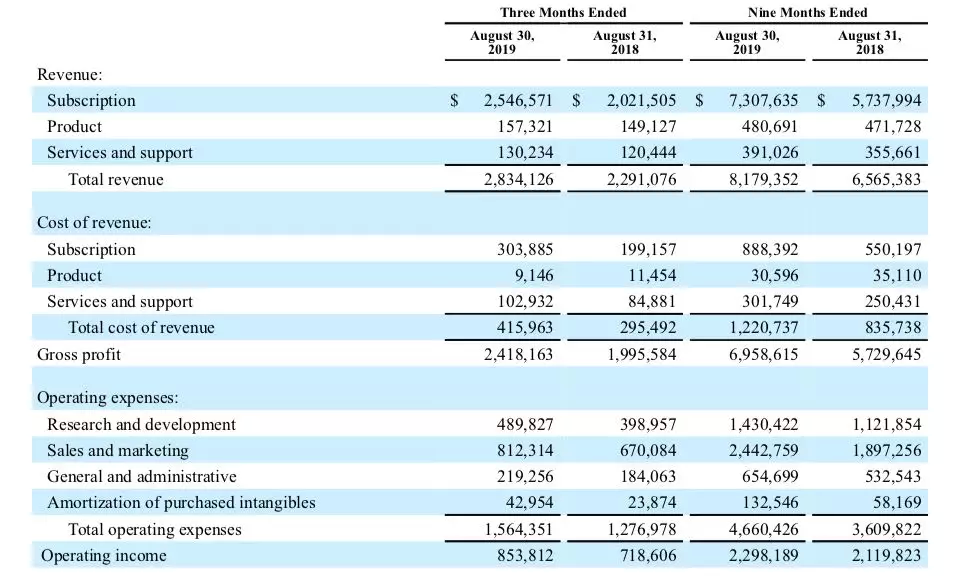
Task: Select services revenue value 130,234
Action: (x=525, y=153)
